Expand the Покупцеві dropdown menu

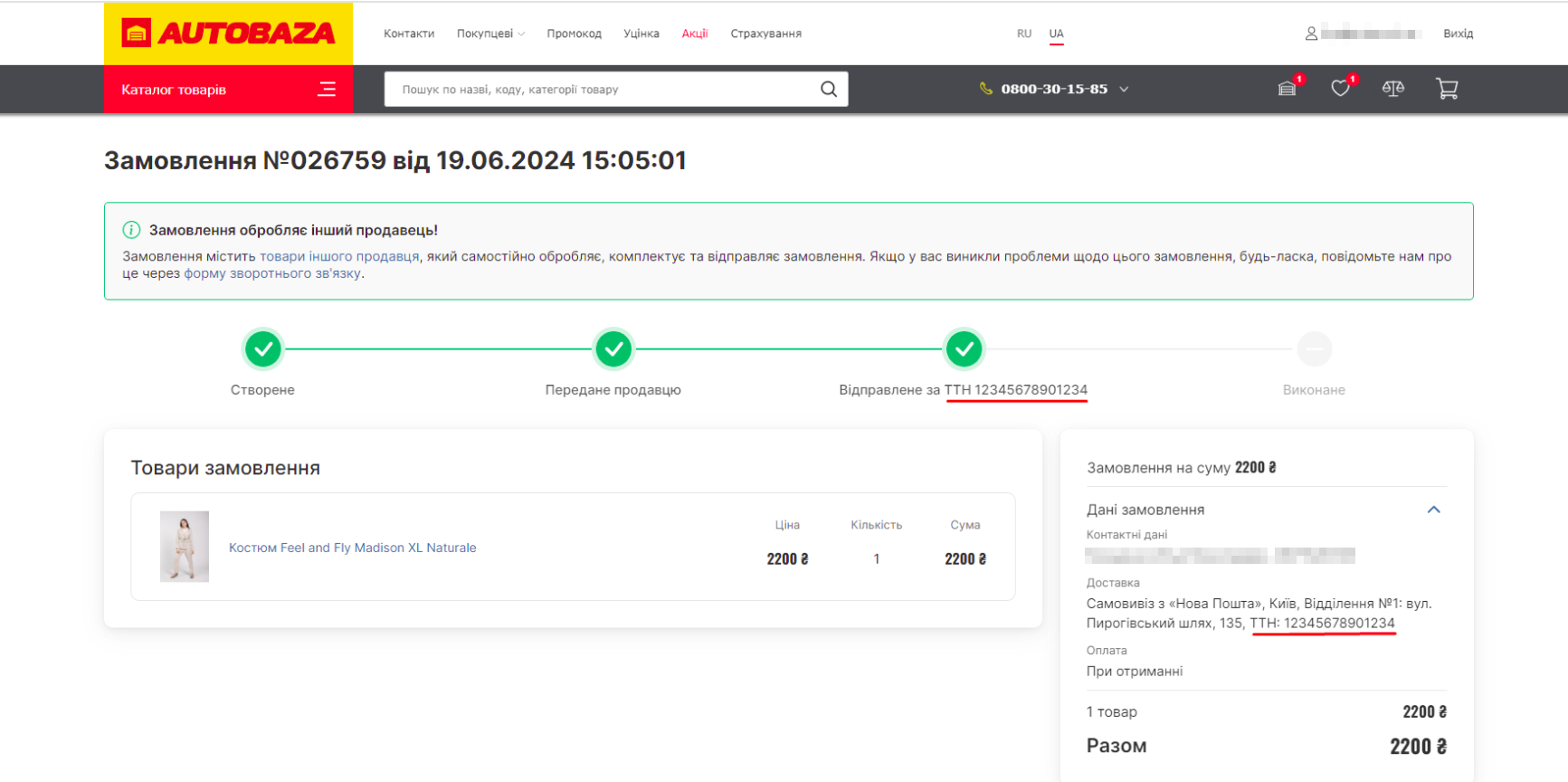(489, 33)
